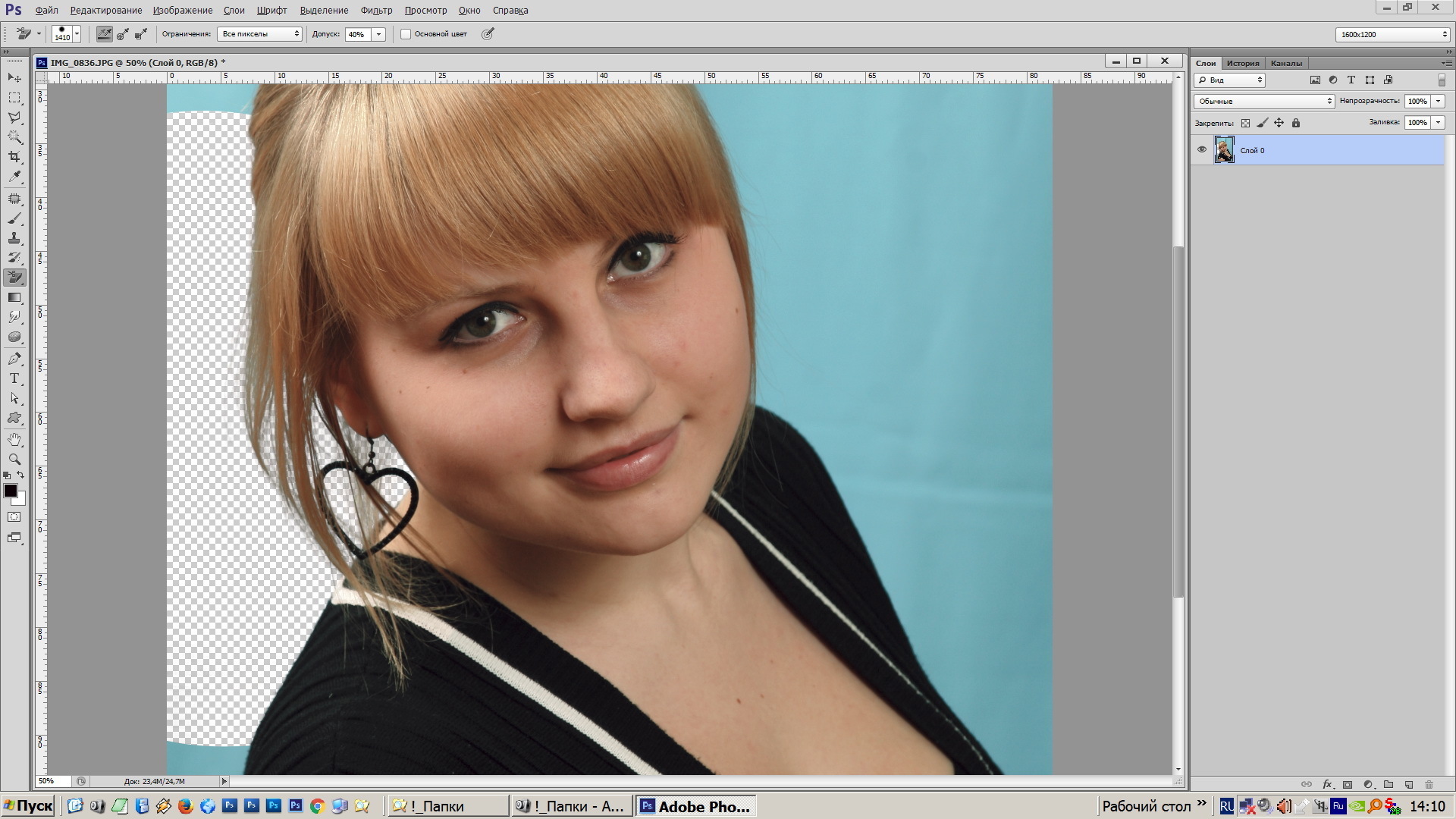The width and height of the screenshot is (1456, 819).
Task: Open the 'Обычные' blend mode dropdown
Action: [x=1263, y=101]
